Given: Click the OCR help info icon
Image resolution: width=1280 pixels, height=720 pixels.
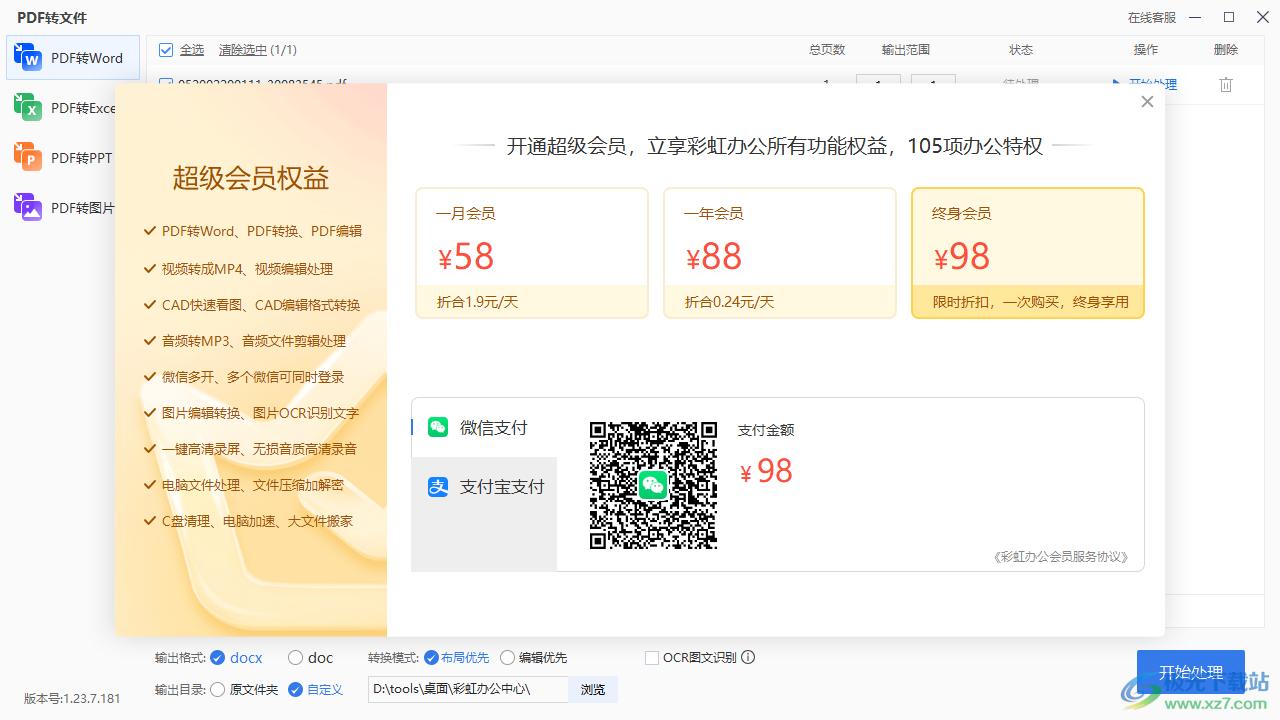Looking at the screenshot, I should 748,658.
